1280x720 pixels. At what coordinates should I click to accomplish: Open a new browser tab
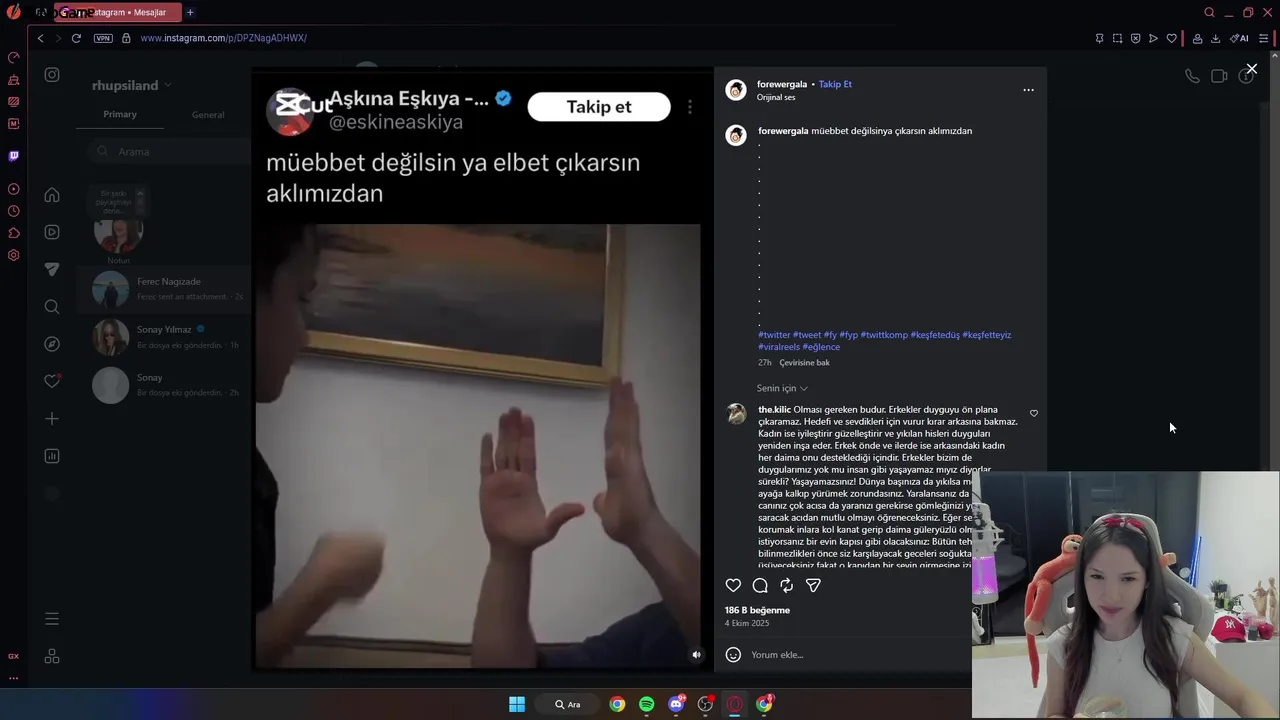190,13
